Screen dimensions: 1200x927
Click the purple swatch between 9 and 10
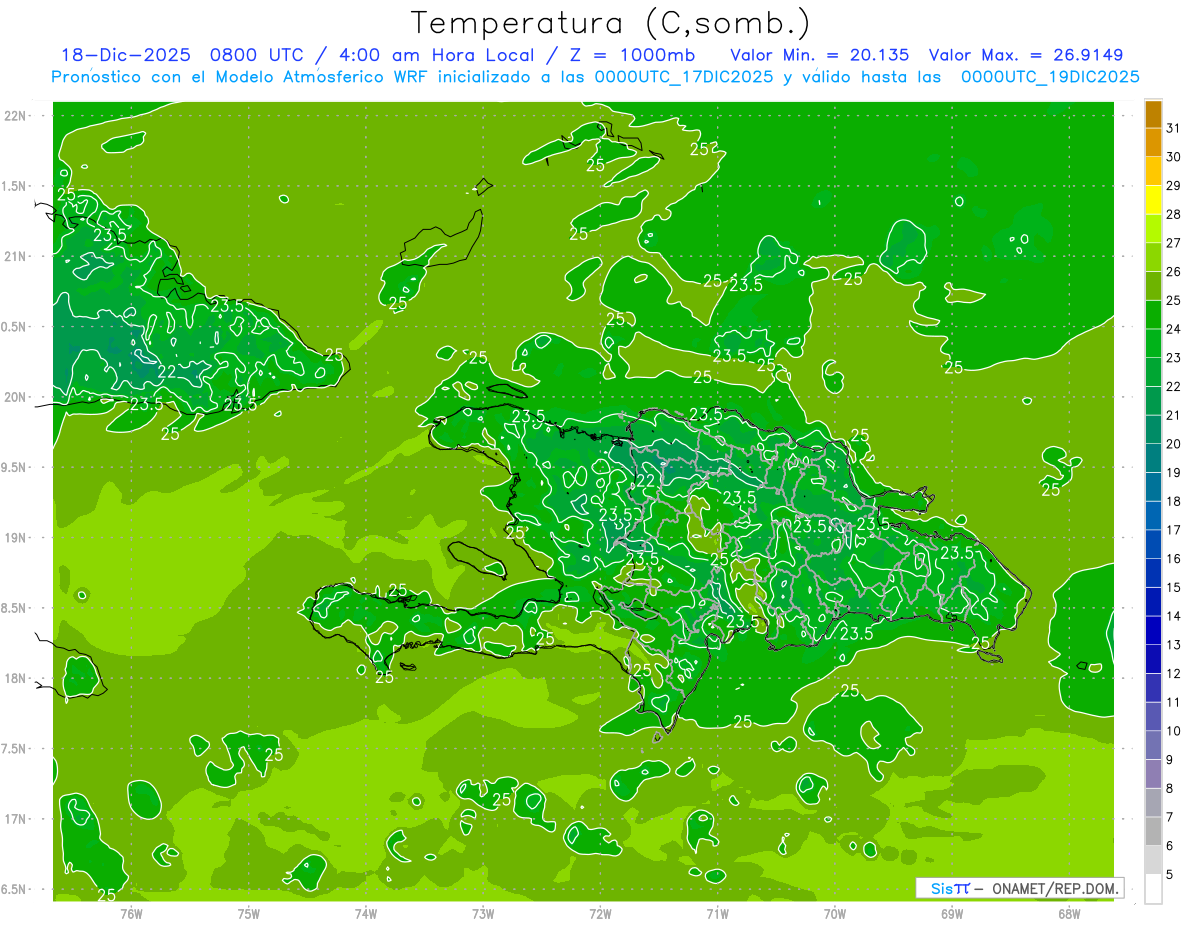(x=1153, y=745)
